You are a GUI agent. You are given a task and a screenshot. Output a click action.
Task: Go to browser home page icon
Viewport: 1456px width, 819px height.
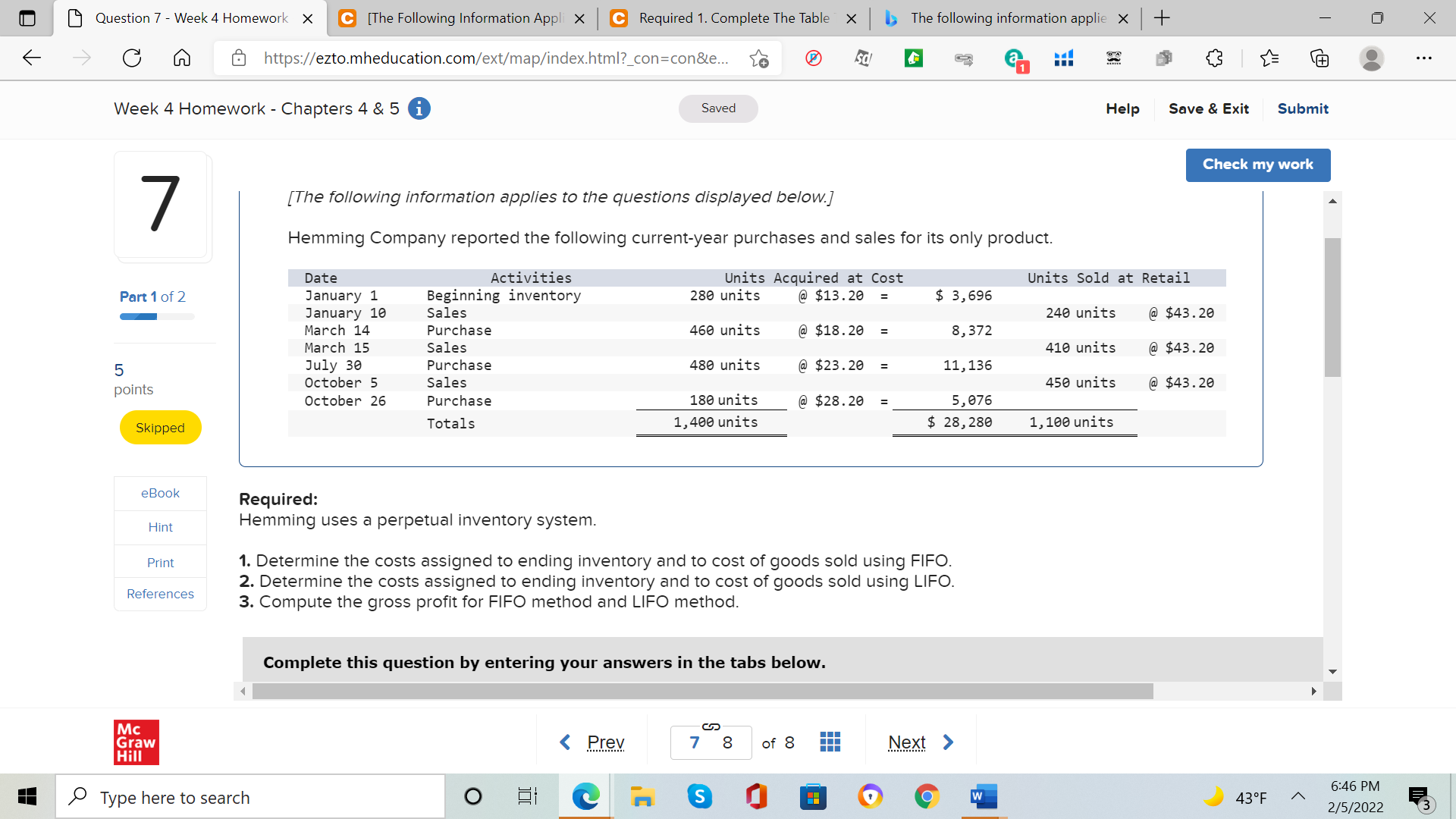point(182,58)
